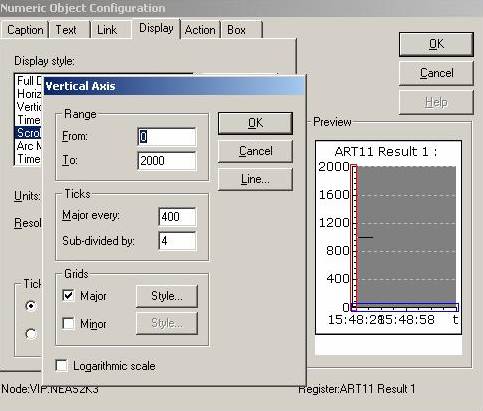Select the second Ticks radio button
Screen dimensions: 483x411
(31, 334)
